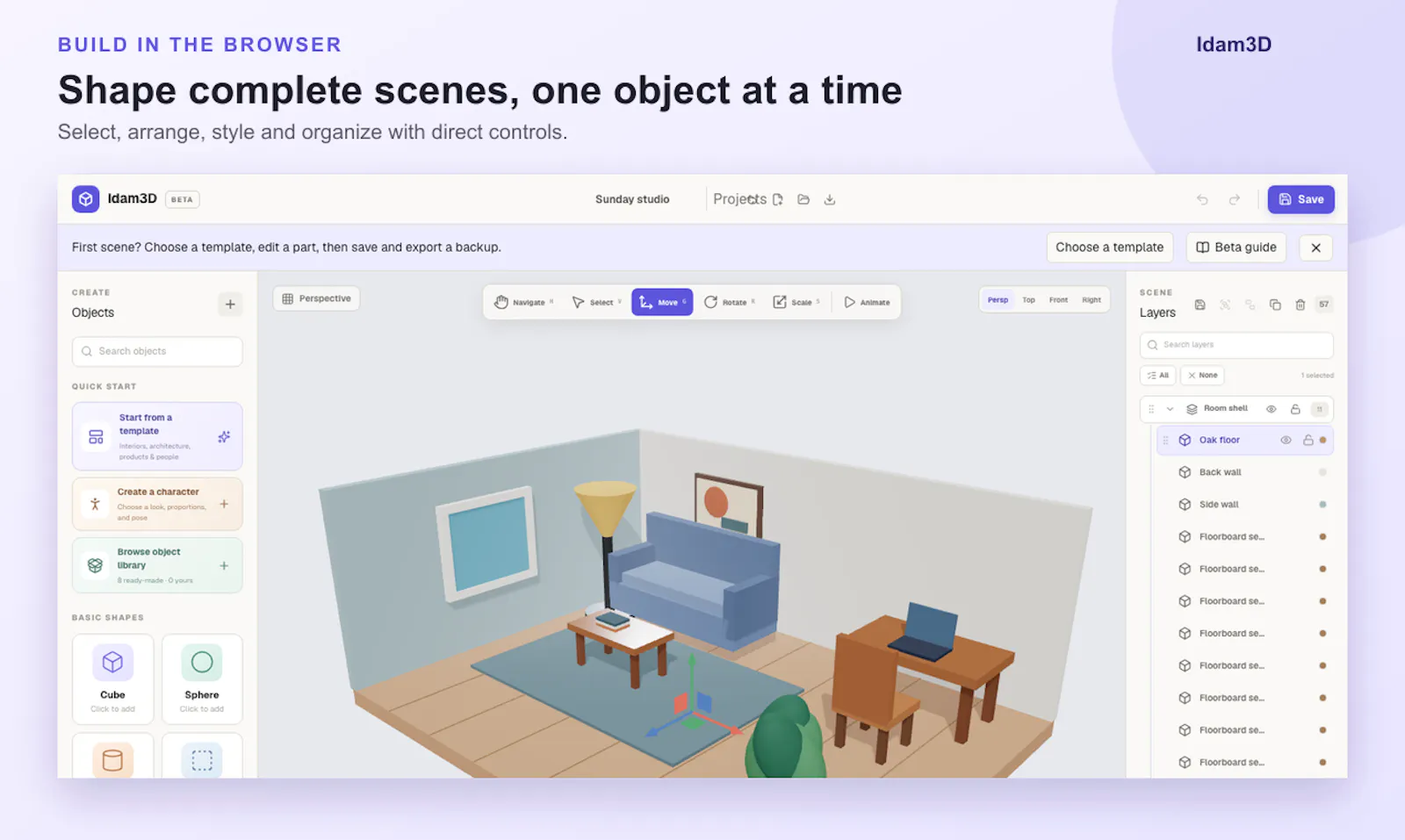The width and height of the screenshot is (1405, 840).
Task: Click the group icon in Layers header
Action: point(1250,305)
